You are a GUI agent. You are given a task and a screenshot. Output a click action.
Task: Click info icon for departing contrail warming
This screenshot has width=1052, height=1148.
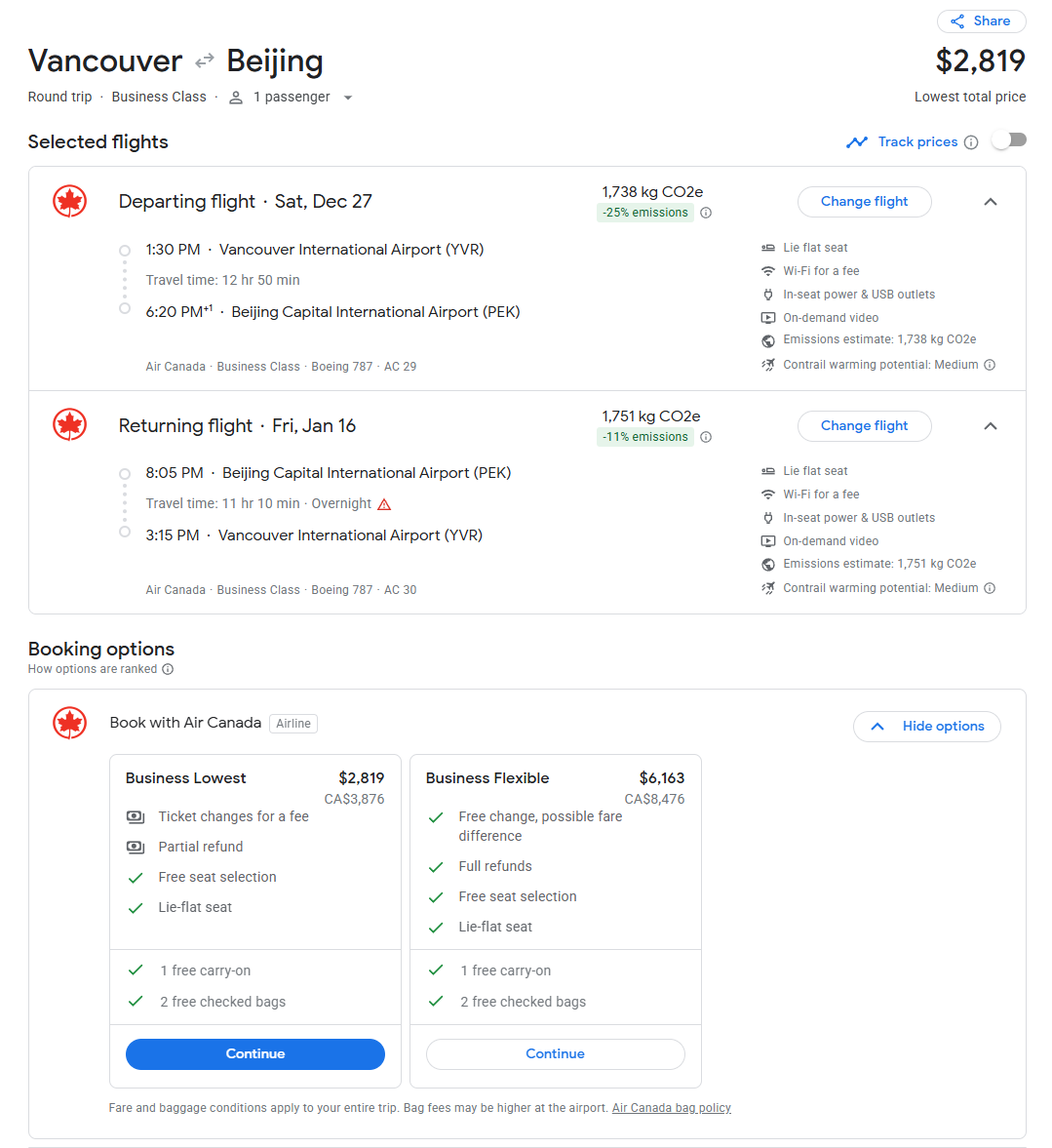click(990, 365)
